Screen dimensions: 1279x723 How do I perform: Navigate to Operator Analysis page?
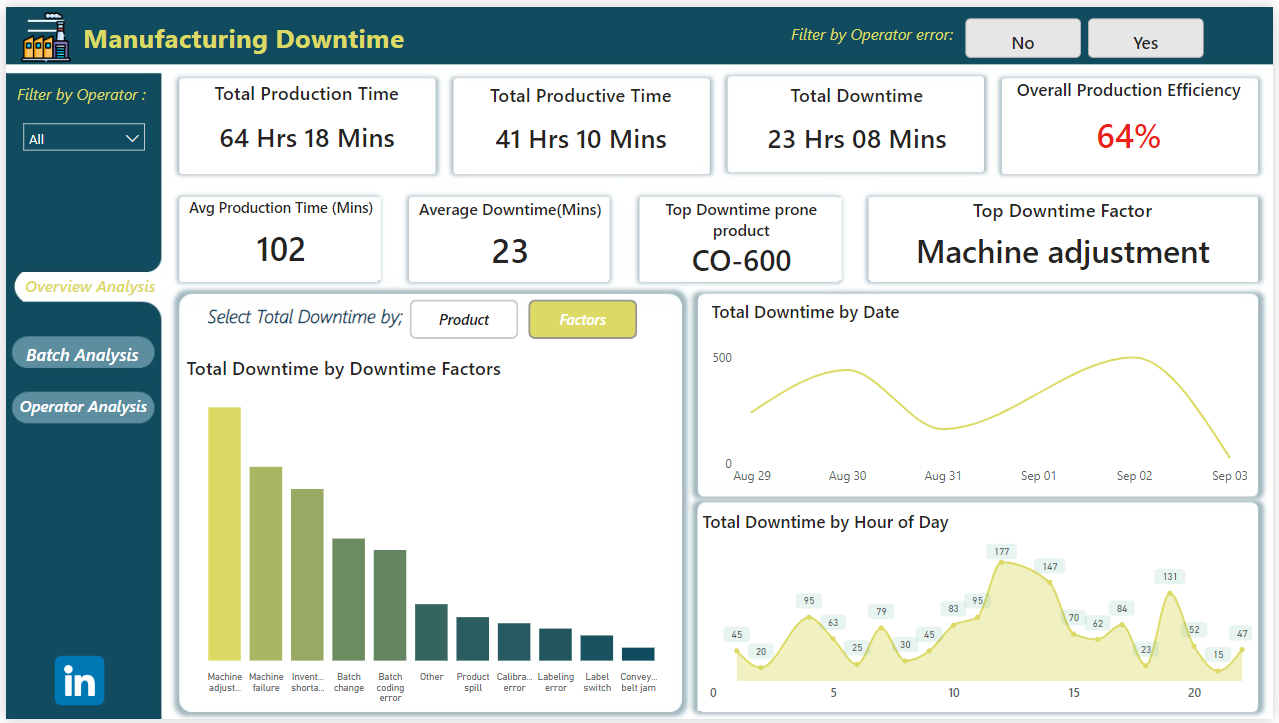click(83, 407)
